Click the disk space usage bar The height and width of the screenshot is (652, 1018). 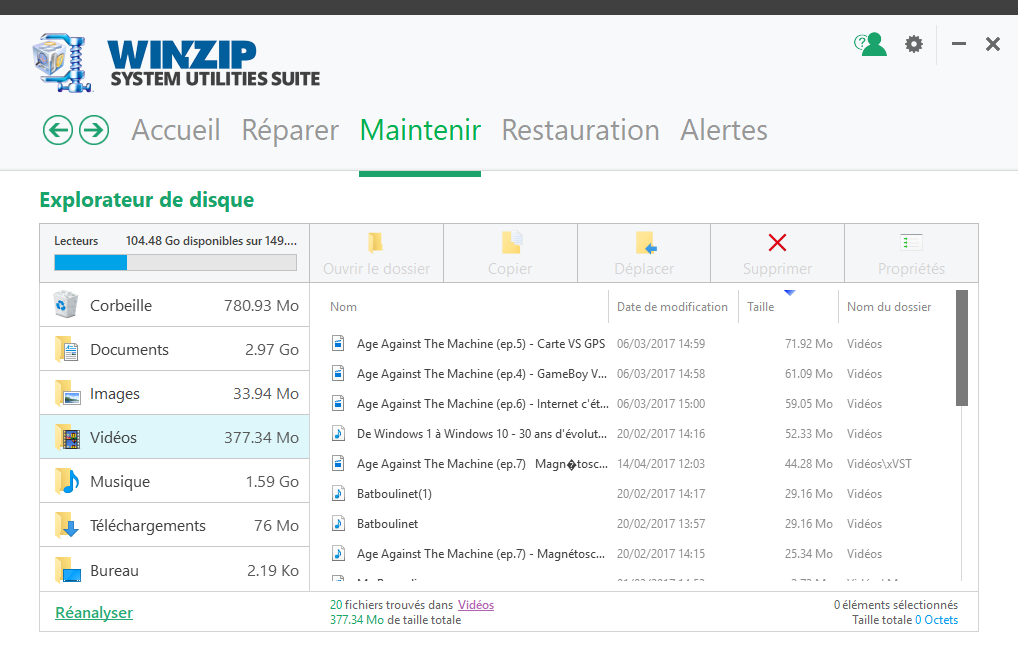tap(175, 262)
